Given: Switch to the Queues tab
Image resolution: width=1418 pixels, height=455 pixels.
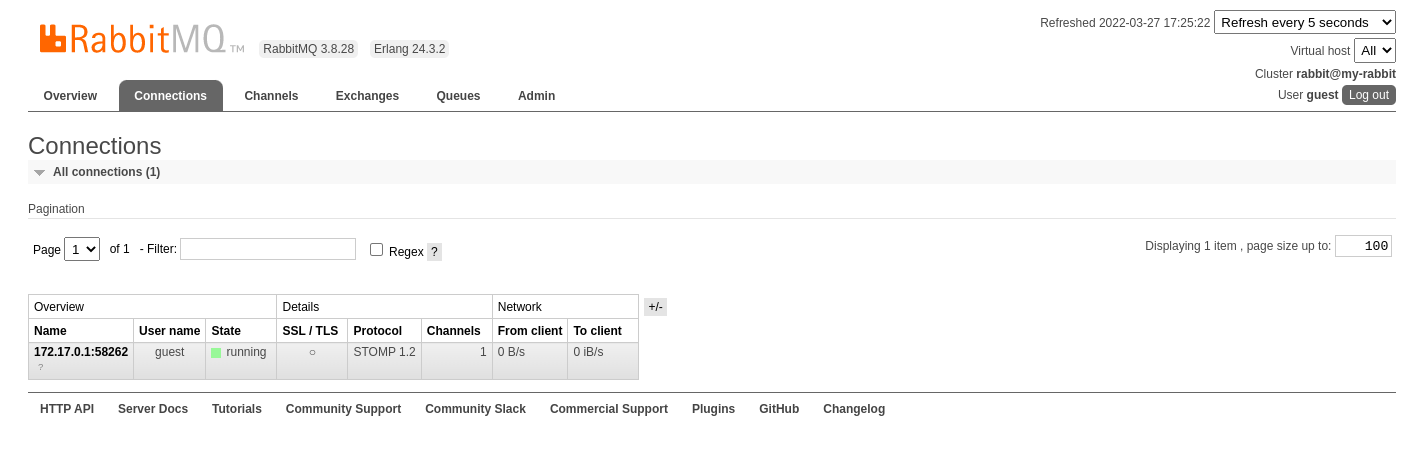Looking at the screenshot, I should coord(458,96).
